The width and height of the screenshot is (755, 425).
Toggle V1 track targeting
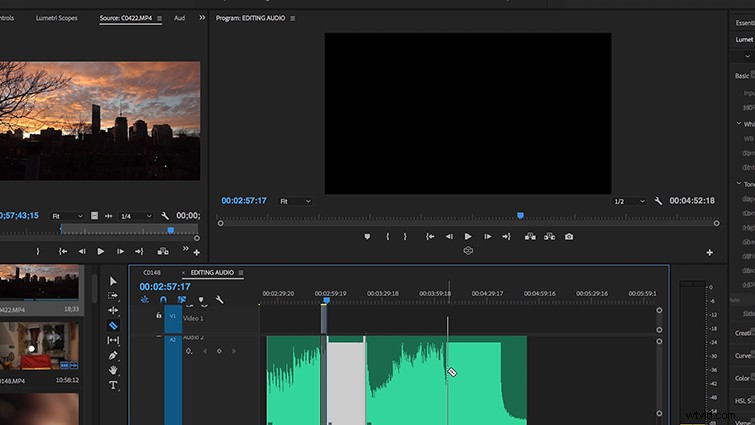(x=173, y=316)
